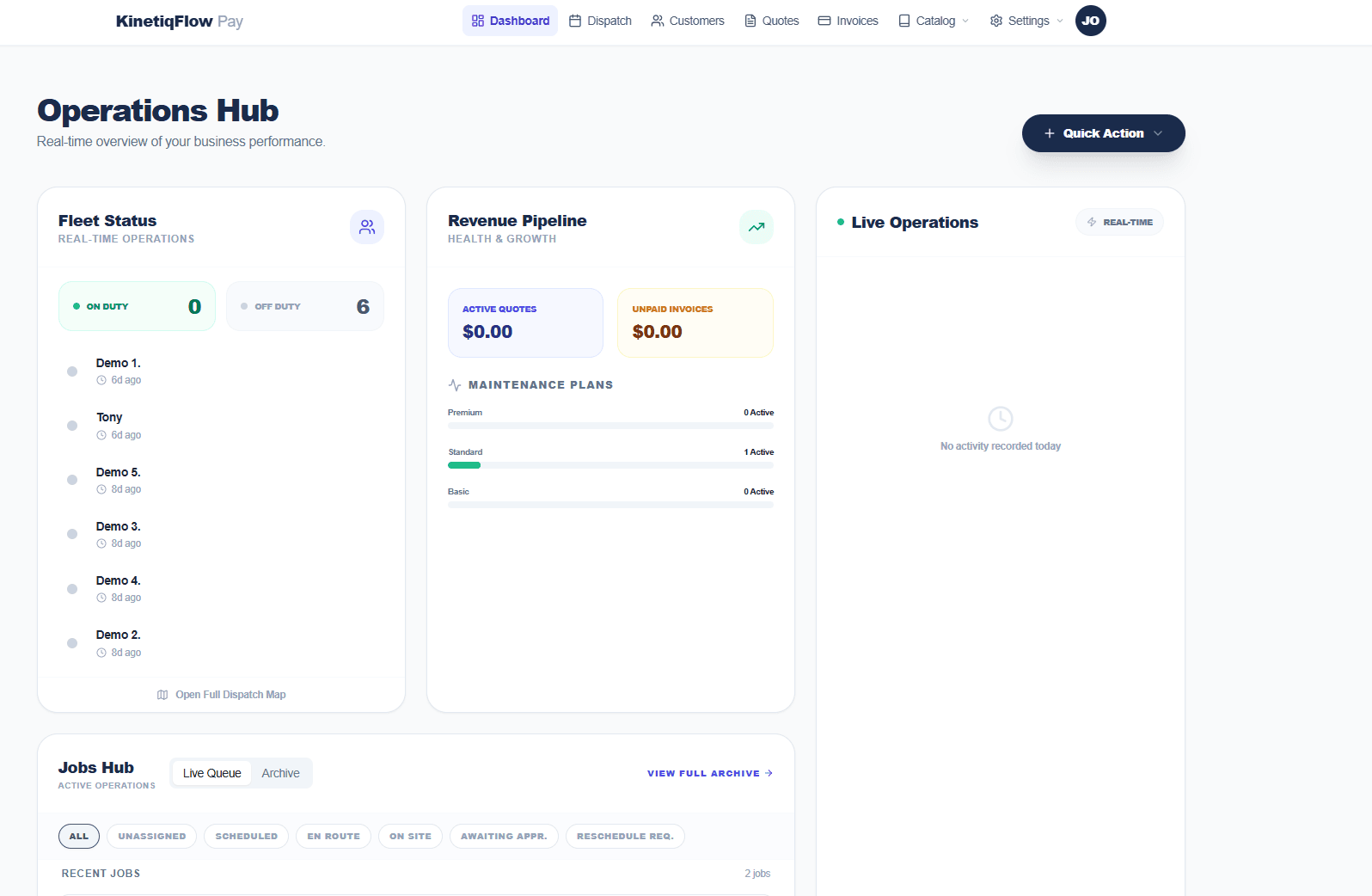This screenshot has height=896, width=1372.
Task: Click the View Full Archive link
Action: point(710,774)
